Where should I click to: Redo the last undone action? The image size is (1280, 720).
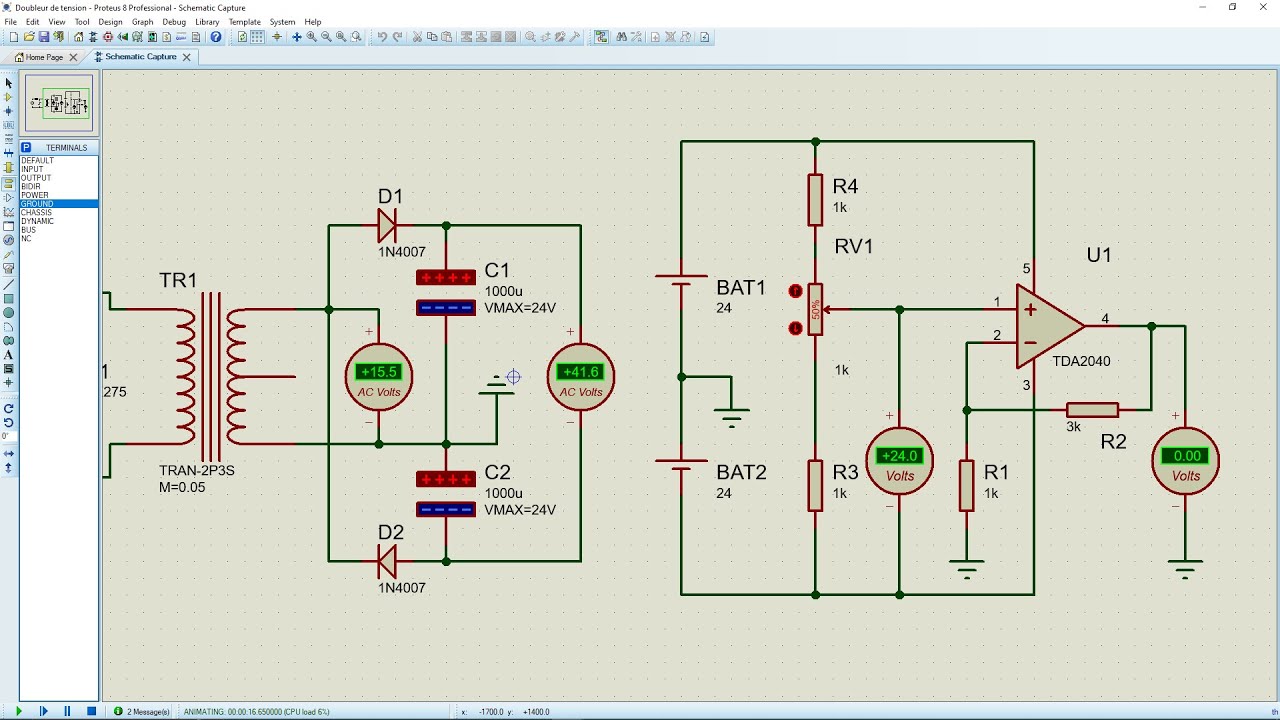397,37
